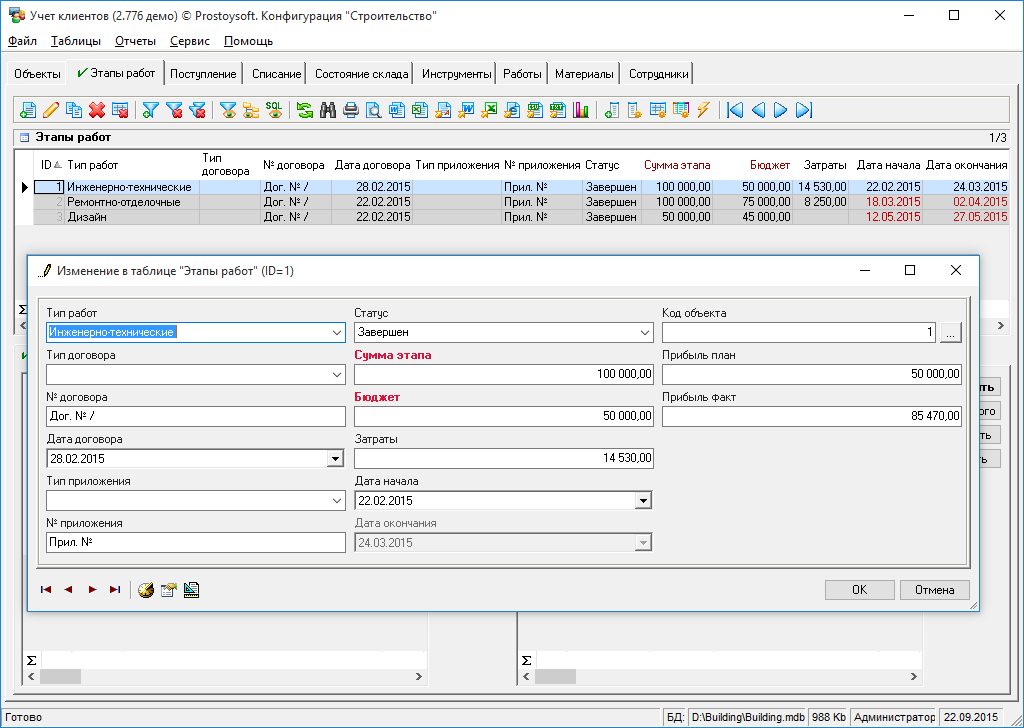
Task: Switch to the Состояние склада tab
Action: pyautogui.click(x=361, y=74)
